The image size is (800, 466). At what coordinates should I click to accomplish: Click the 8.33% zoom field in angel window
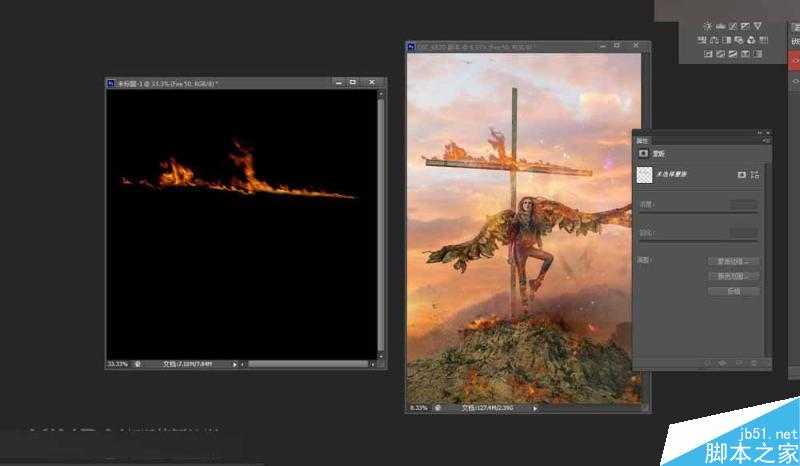pos(418,408)
